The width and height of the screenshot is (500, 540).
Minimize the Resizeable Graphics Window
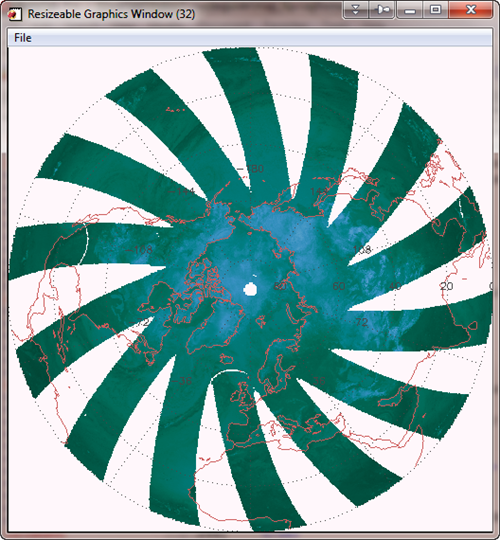point(409,10)
